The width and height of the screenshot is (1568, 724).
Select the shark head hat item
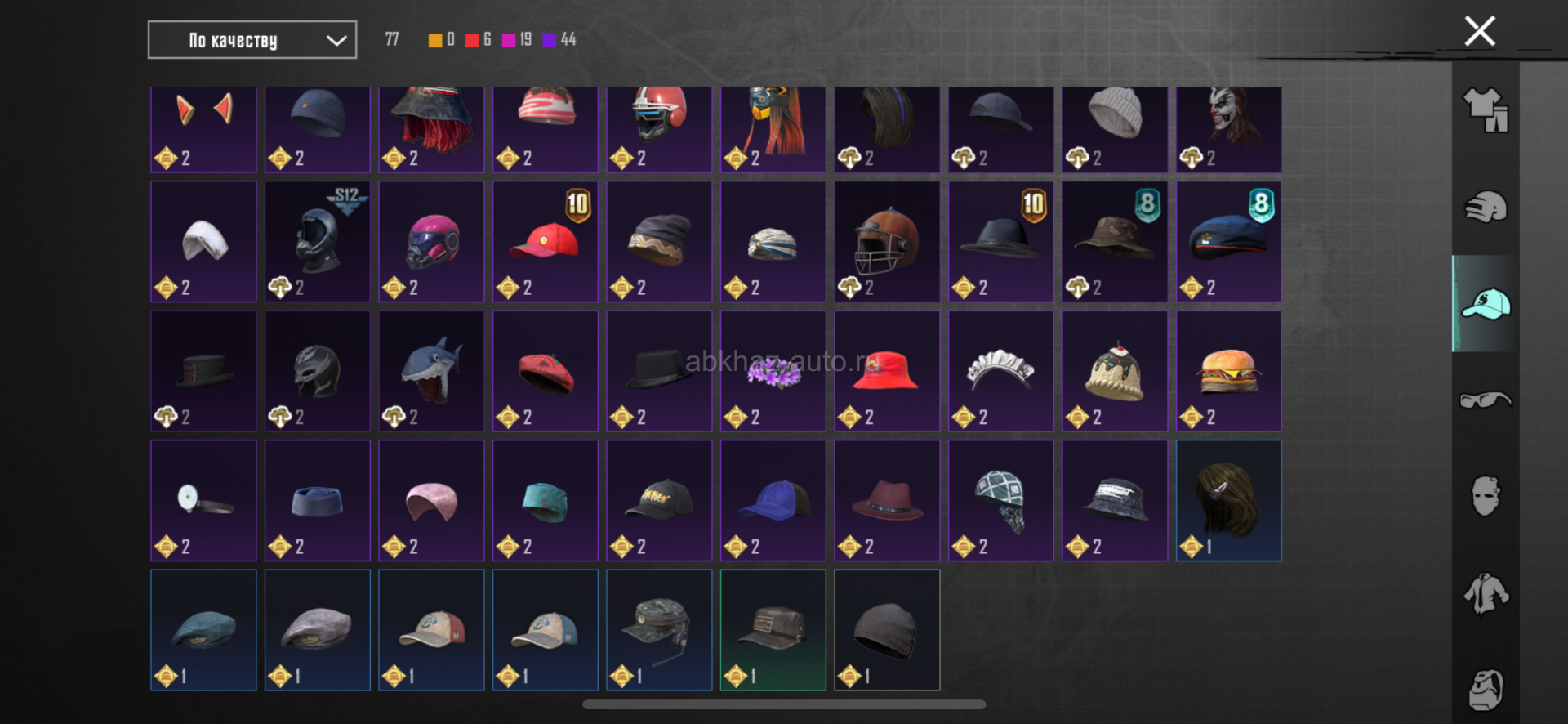click(x=431, y=371)
